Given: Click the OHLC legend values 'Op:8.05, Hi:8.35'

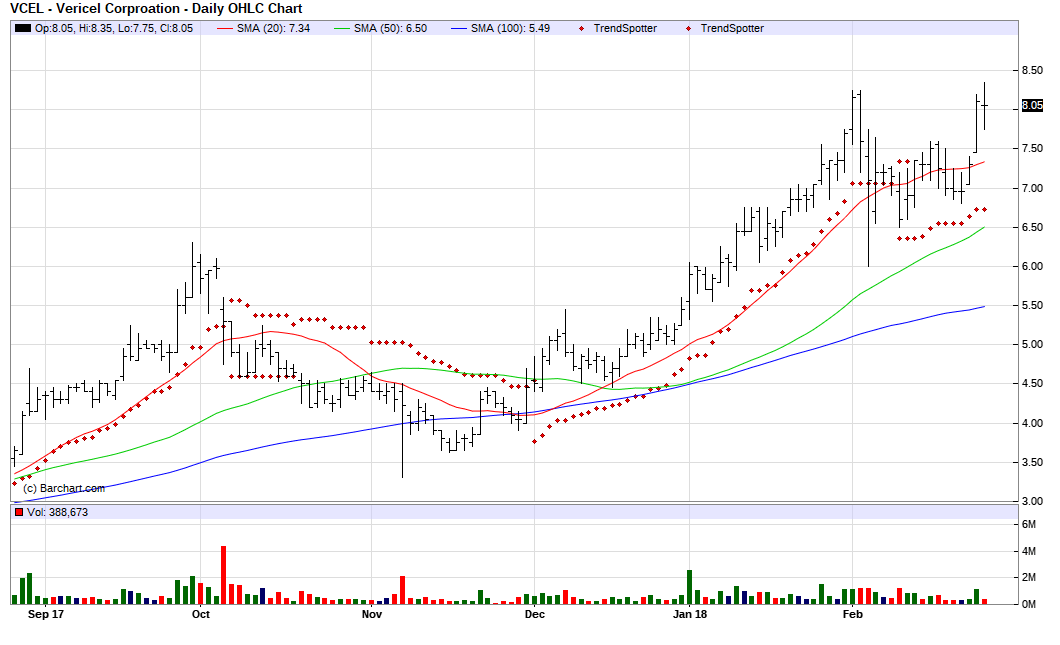Looking at the screenshot, I should click(x=74, y=28).
